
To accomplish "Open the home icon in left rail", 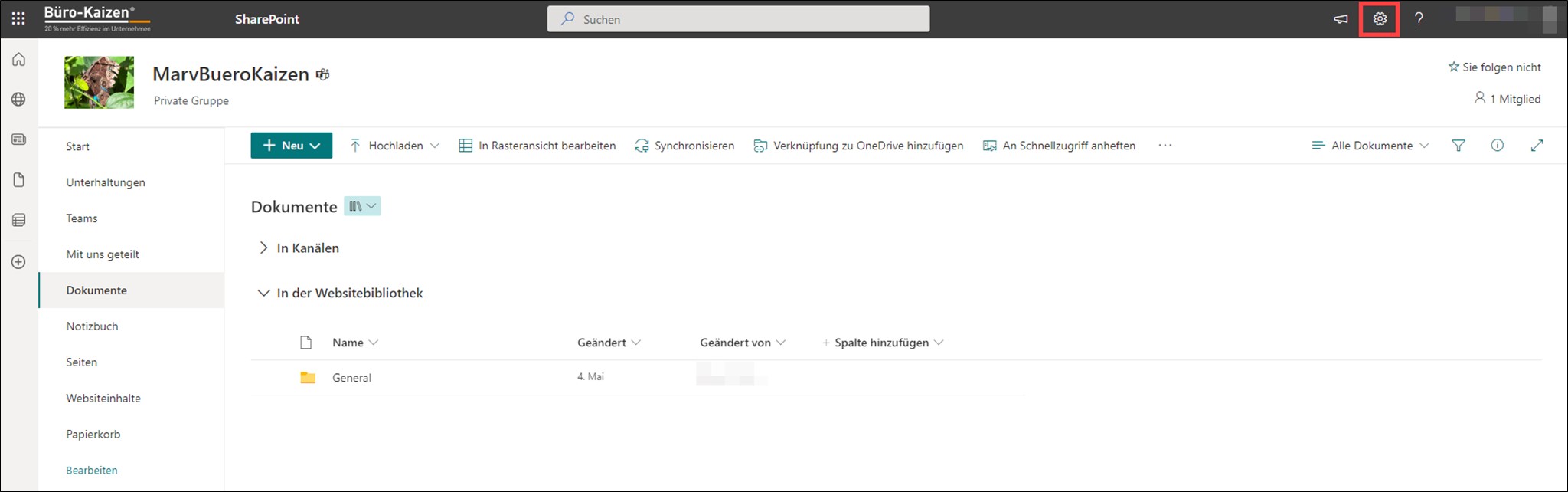I will coord(19,60).
